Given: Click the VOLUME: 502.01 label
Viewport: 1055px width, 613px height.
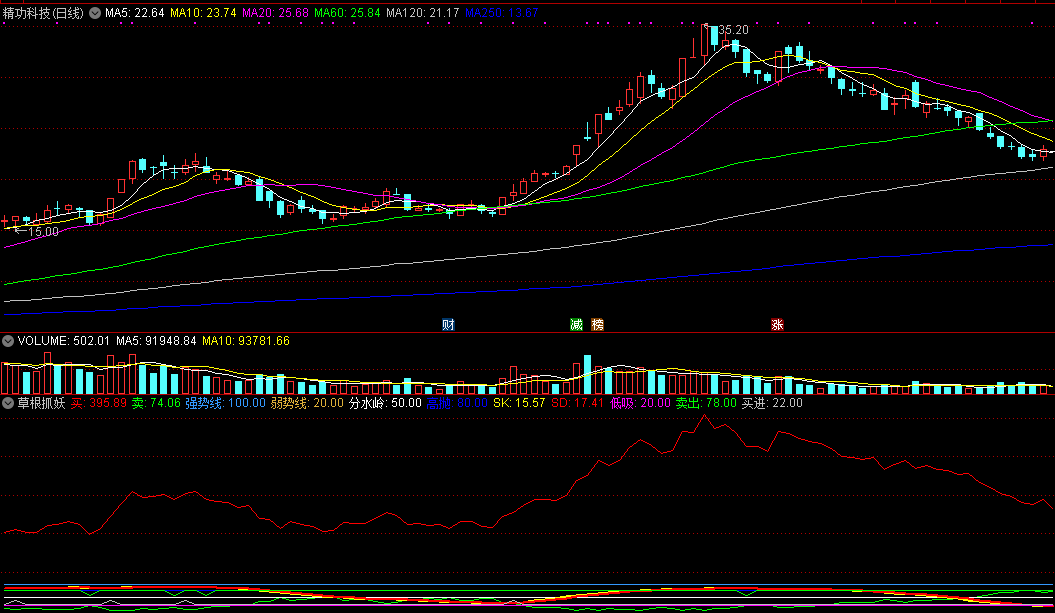Looking at the screenshot, I should click(63, 341).
